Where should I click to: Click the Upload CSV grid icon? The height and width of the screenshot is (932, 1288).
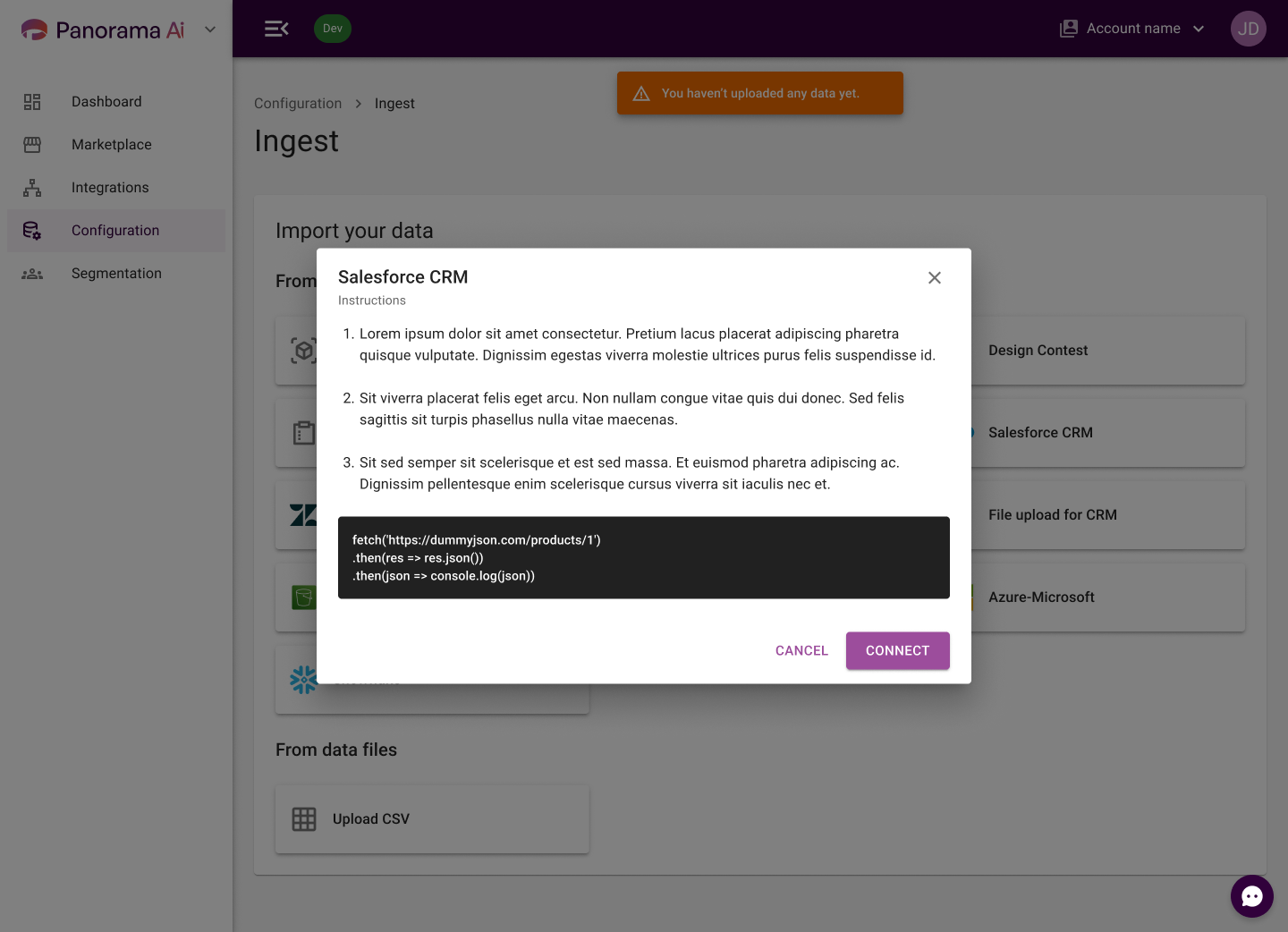pyautogui.click(x=304, y=819)
